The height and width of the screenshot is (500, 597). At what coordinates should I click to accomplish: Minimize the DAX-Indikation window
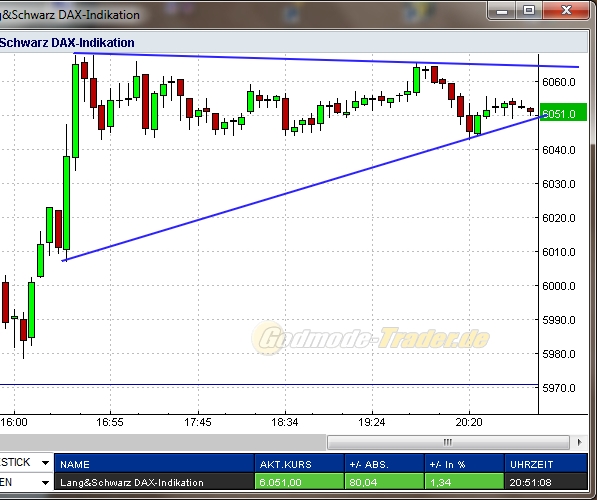coord(502,11)
